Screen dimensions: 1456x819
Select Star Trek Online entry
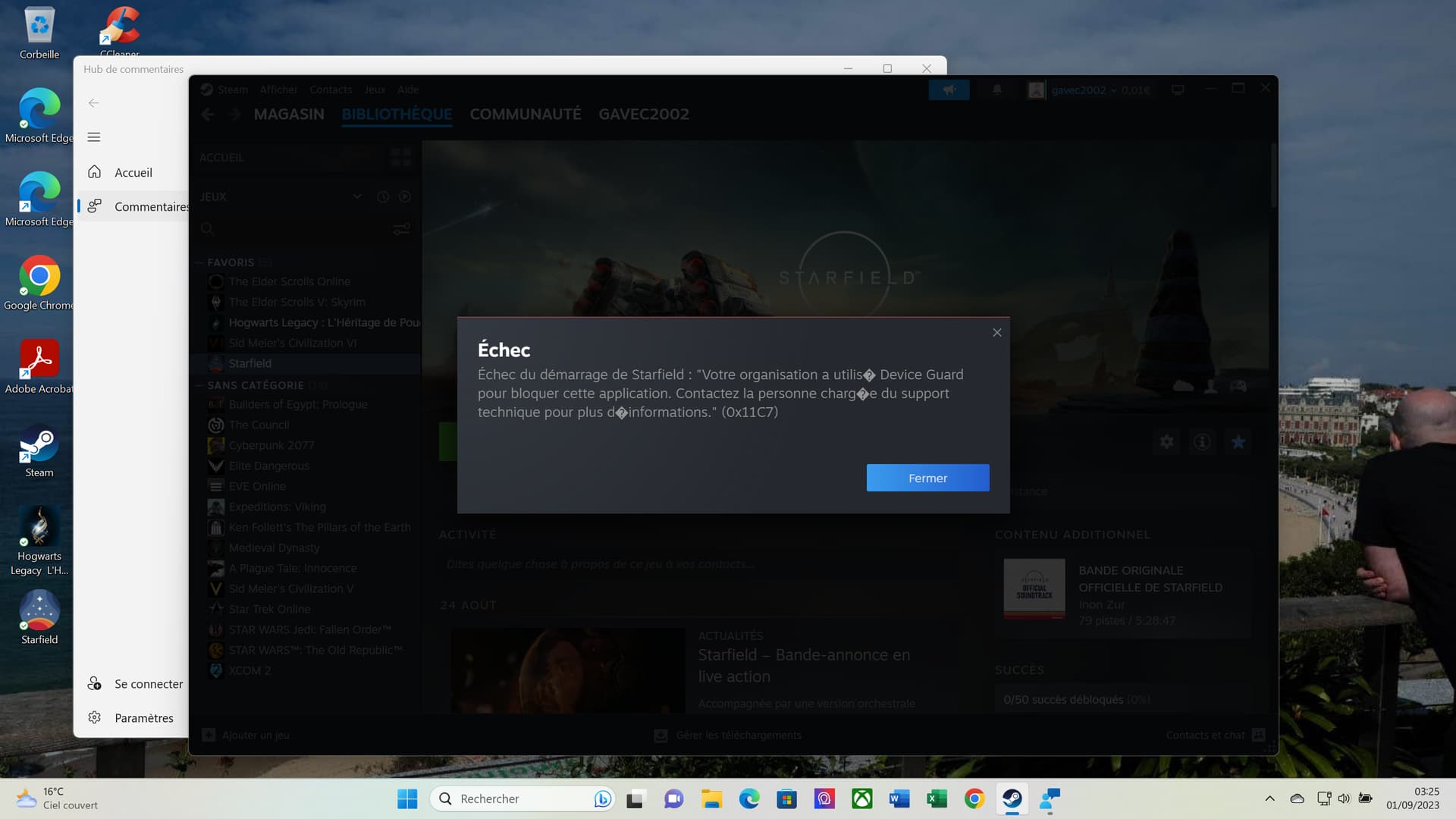(x=270, y=609)
